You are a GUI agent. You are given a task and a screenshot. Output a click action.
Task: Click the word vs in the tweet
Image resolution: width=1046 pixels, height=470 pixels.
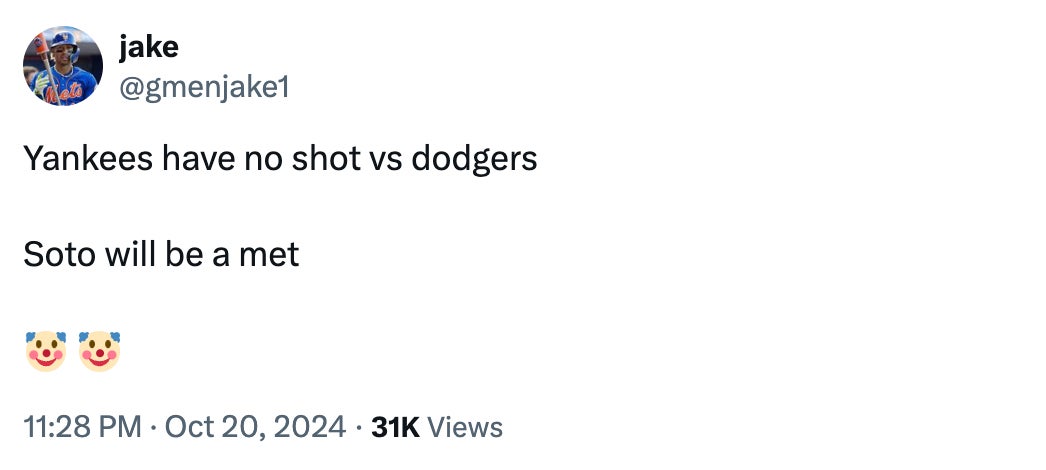coord(381,159)
